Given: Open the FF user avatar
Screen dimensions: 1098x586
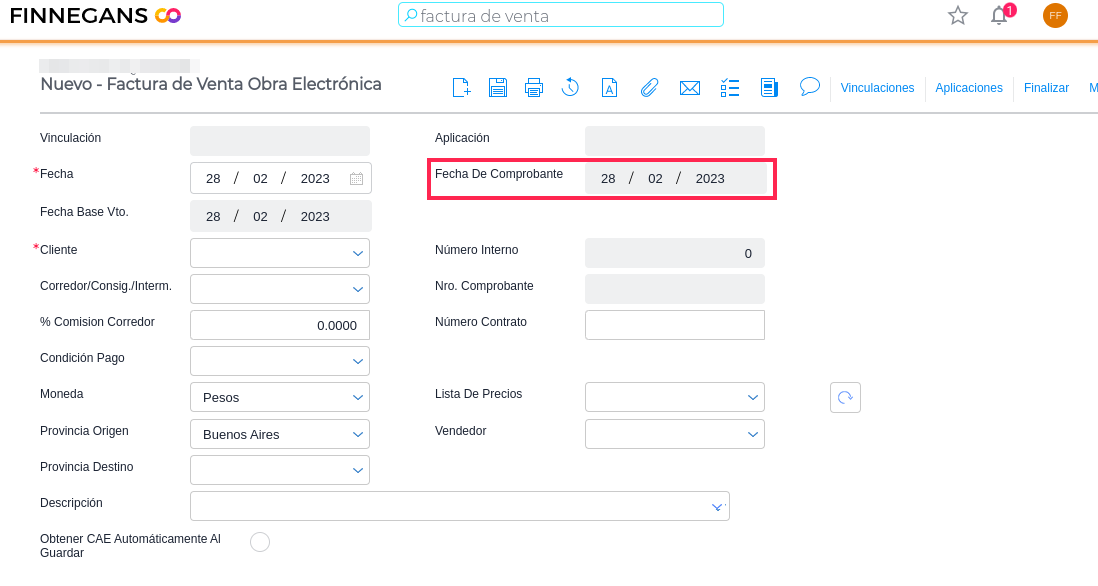Looking at the screenshot, I should (1055, 15).
